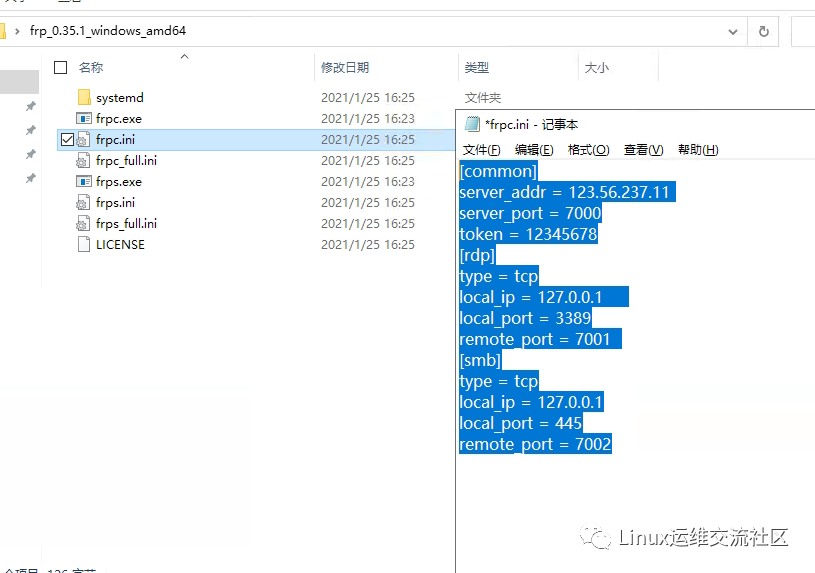Click the LICENSE file icon

[x=84, y=244]
